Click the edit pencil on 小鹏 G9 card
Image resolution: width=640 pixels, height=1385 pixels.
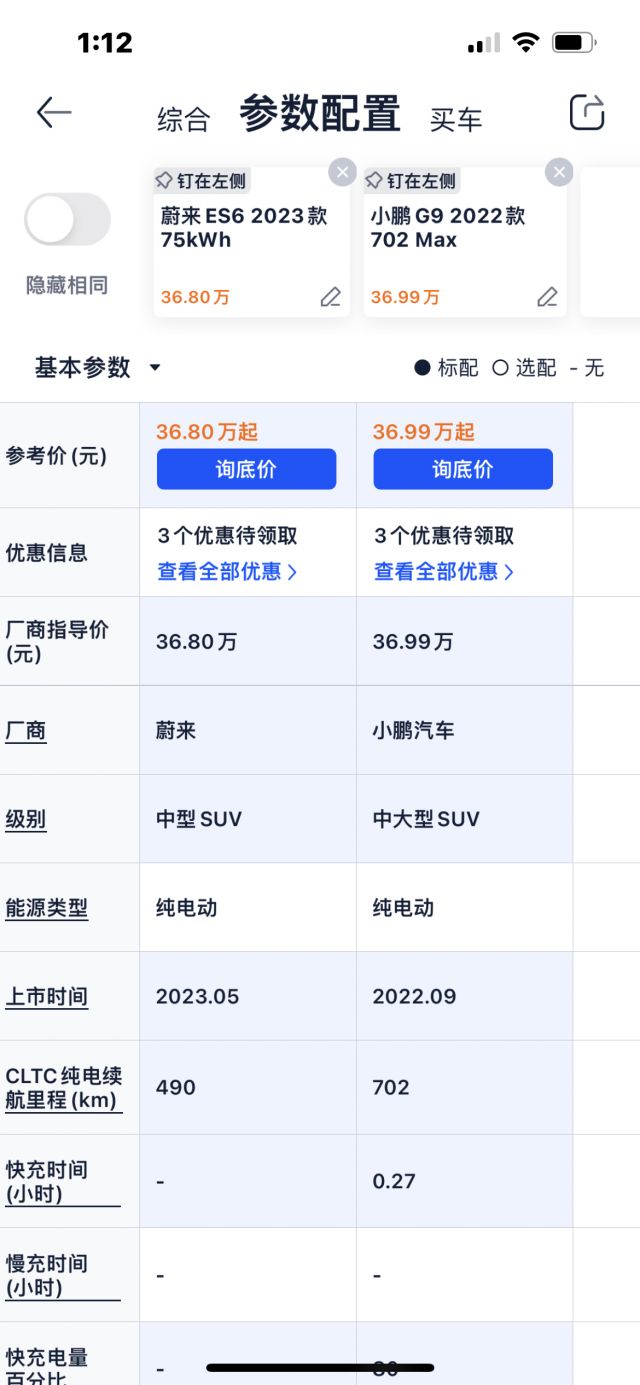(x=547, y=297)
